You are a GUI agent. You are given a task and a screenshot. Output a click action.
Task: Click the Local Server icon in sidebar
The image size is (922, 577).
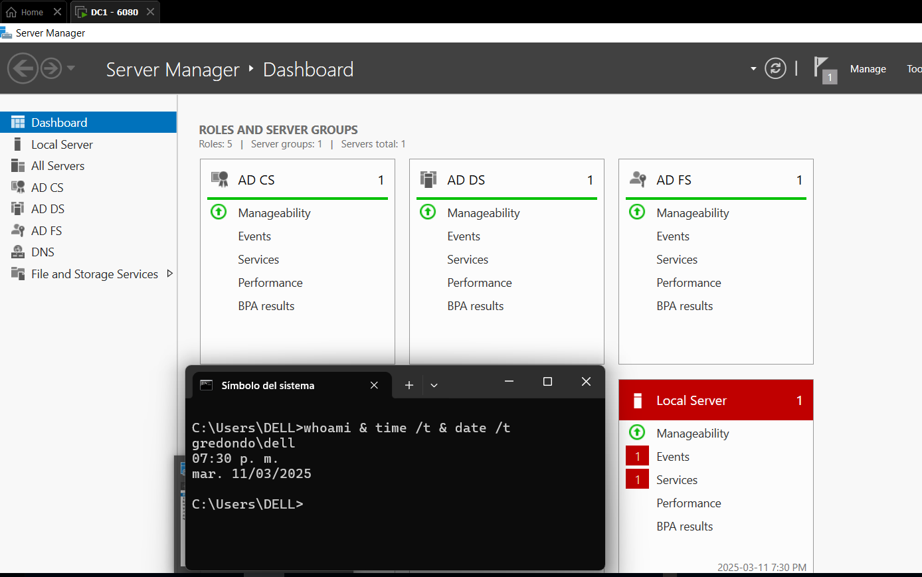tap(18, 144)
